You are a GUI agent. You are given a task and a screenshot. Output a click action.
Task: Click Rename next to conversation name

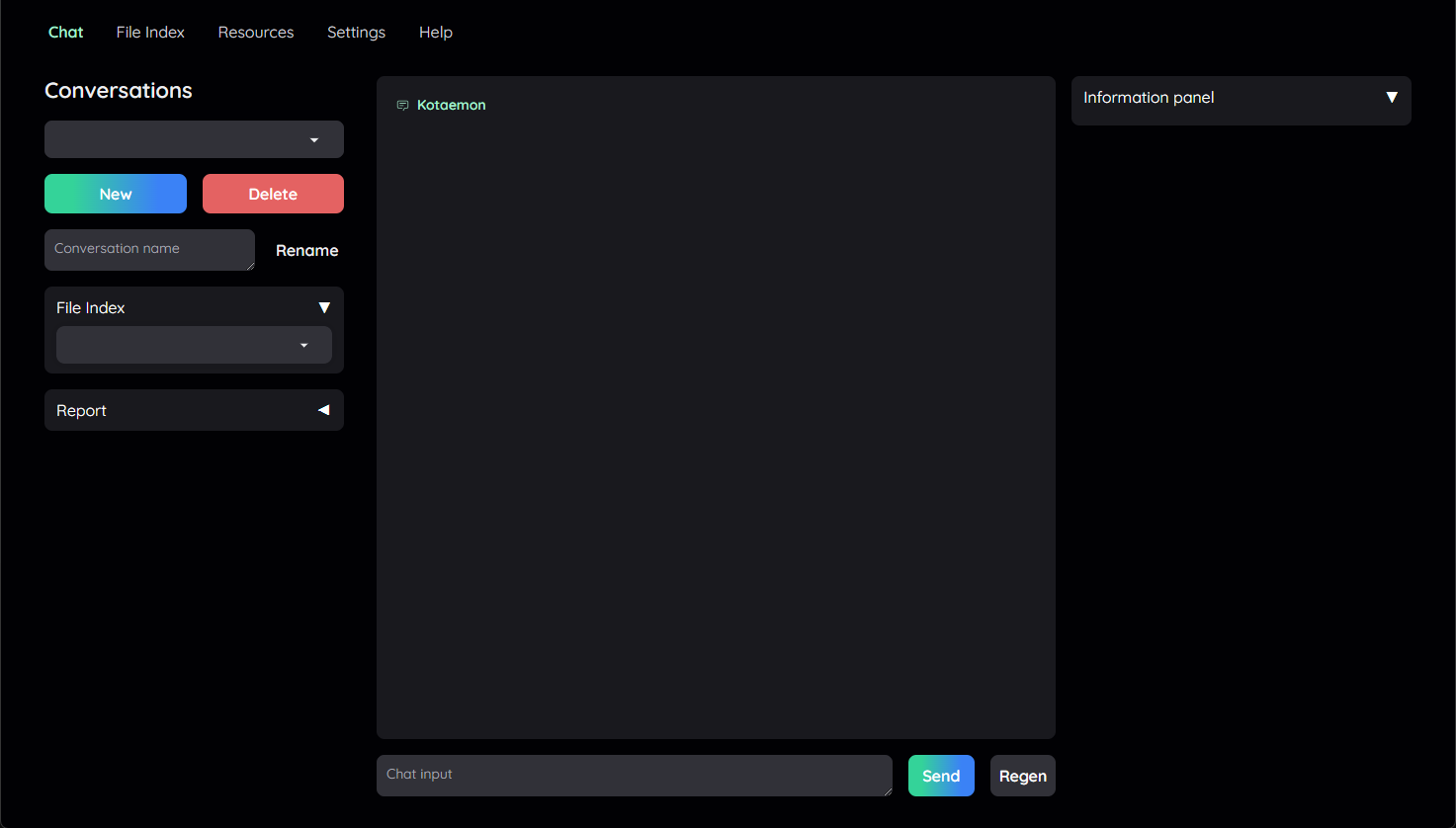point(306,251)
